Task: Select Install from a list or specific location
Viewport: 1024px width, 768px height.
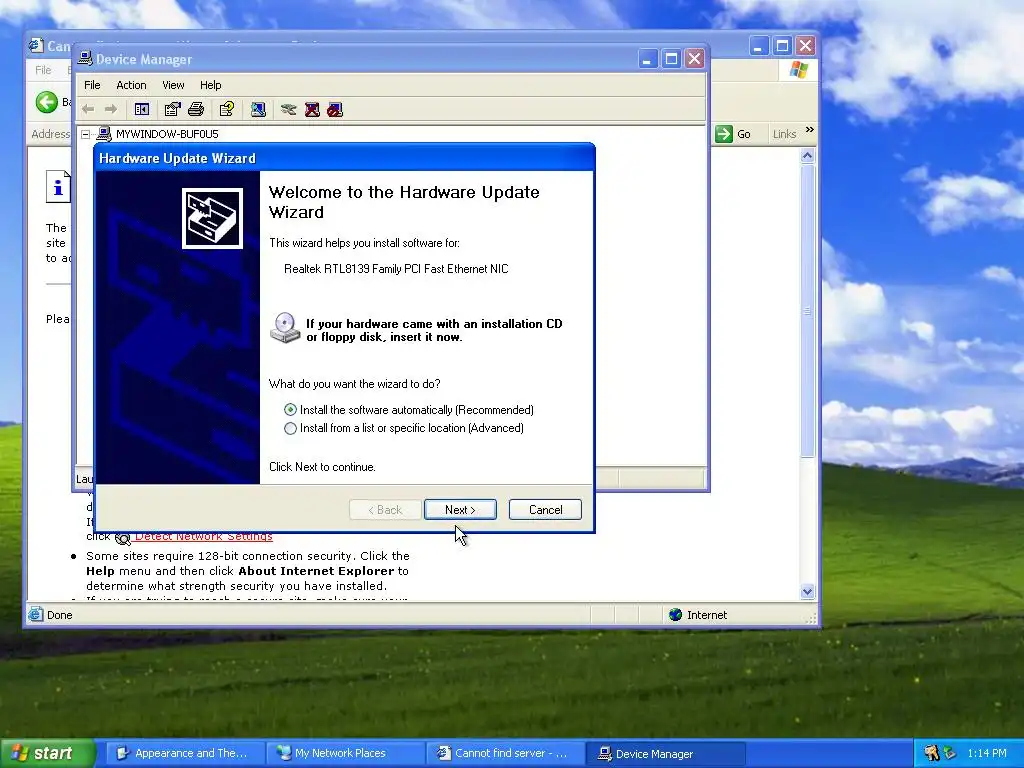Action: 404,428
